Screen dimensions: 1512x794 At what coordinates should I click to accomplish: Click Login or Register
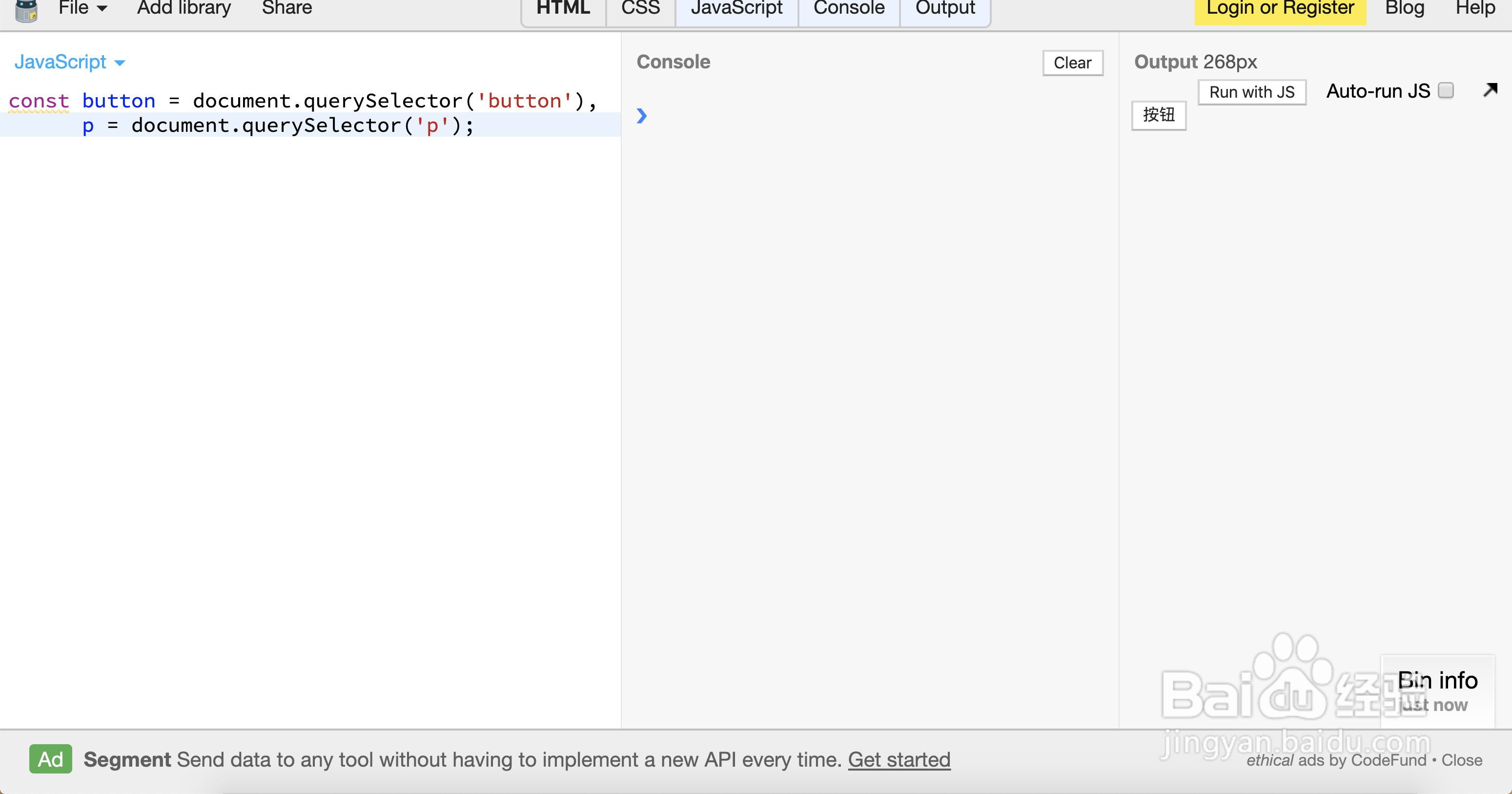click(x=1280, y=8)
